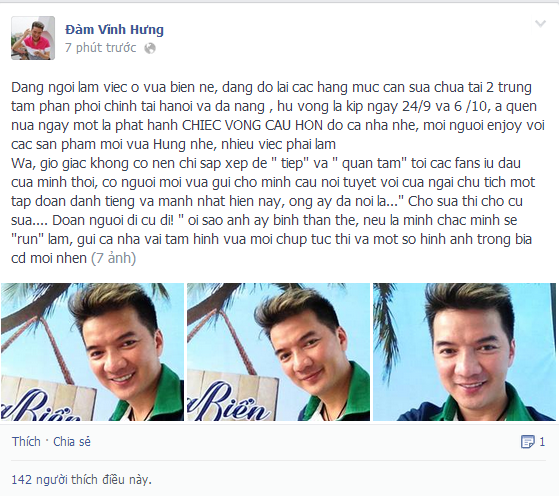Open the post options chevron menu
This screenshot has width=559, height=497.
tap(540, 24)
